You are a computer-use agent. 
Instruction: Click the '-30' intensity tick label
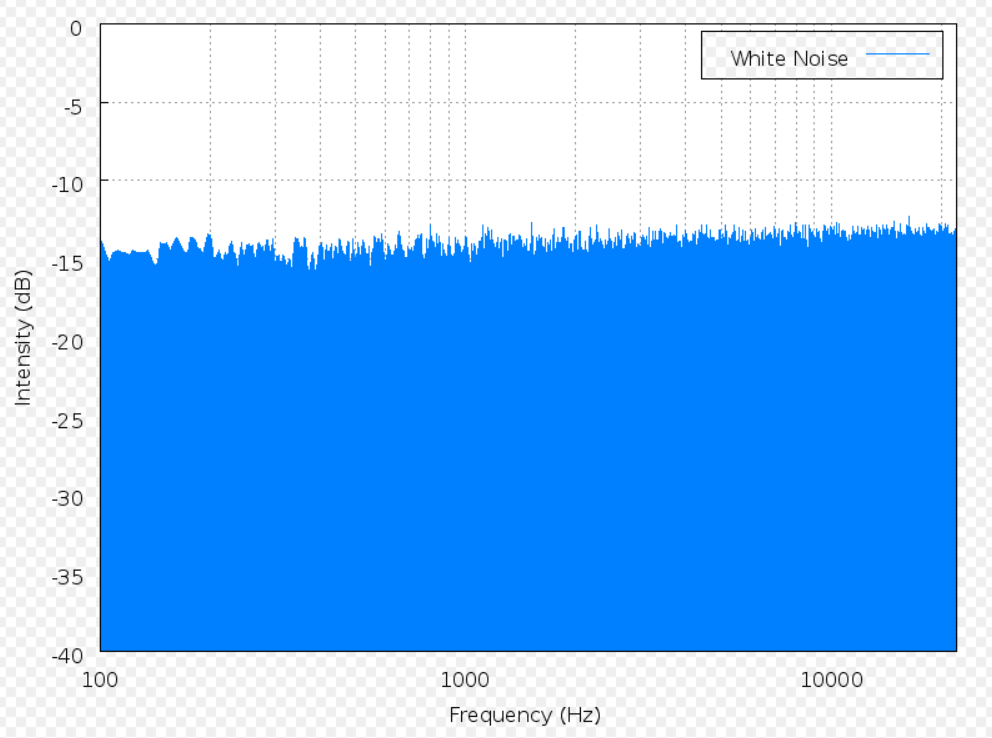tap(67, 499)
